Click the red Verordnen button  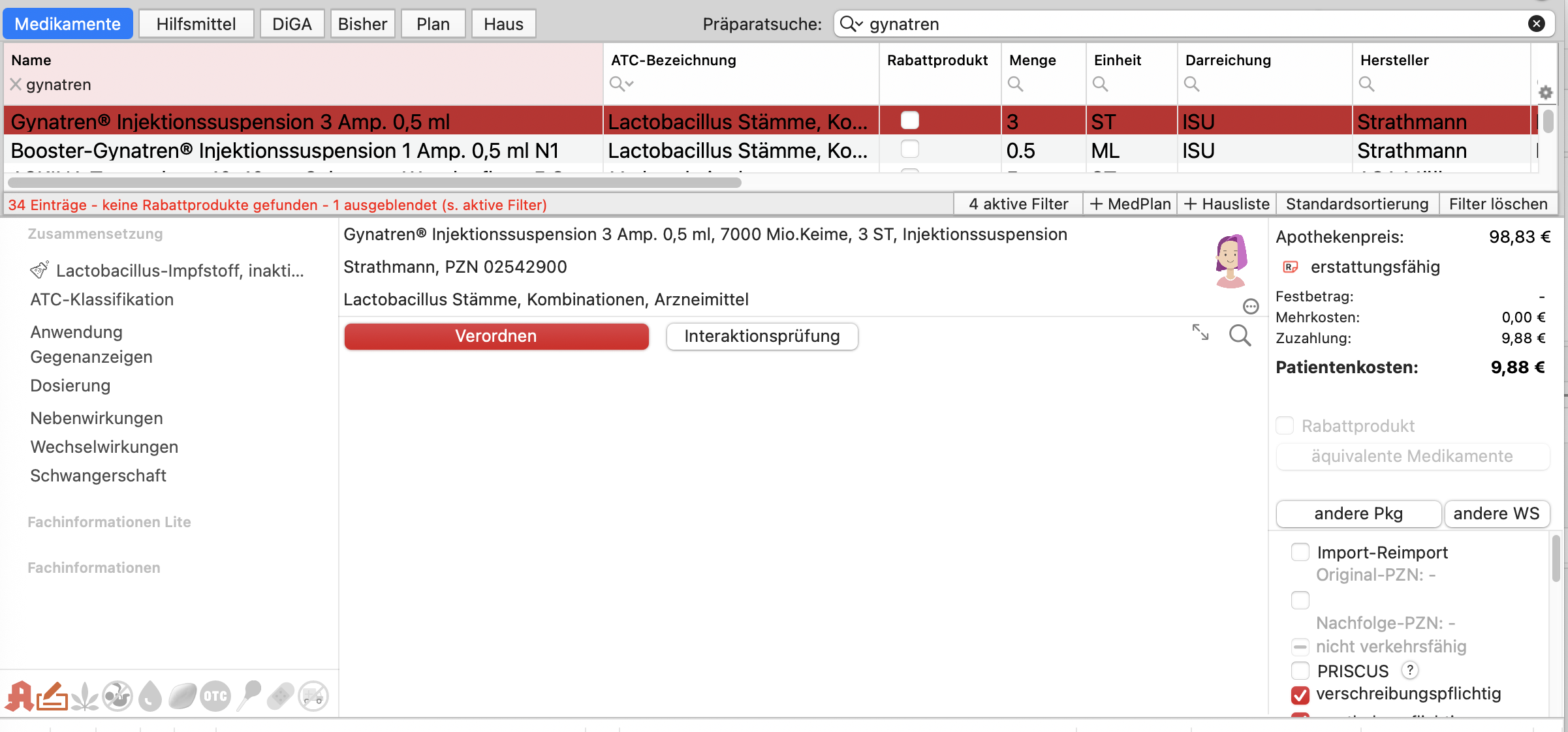click(x=496, y=336)
